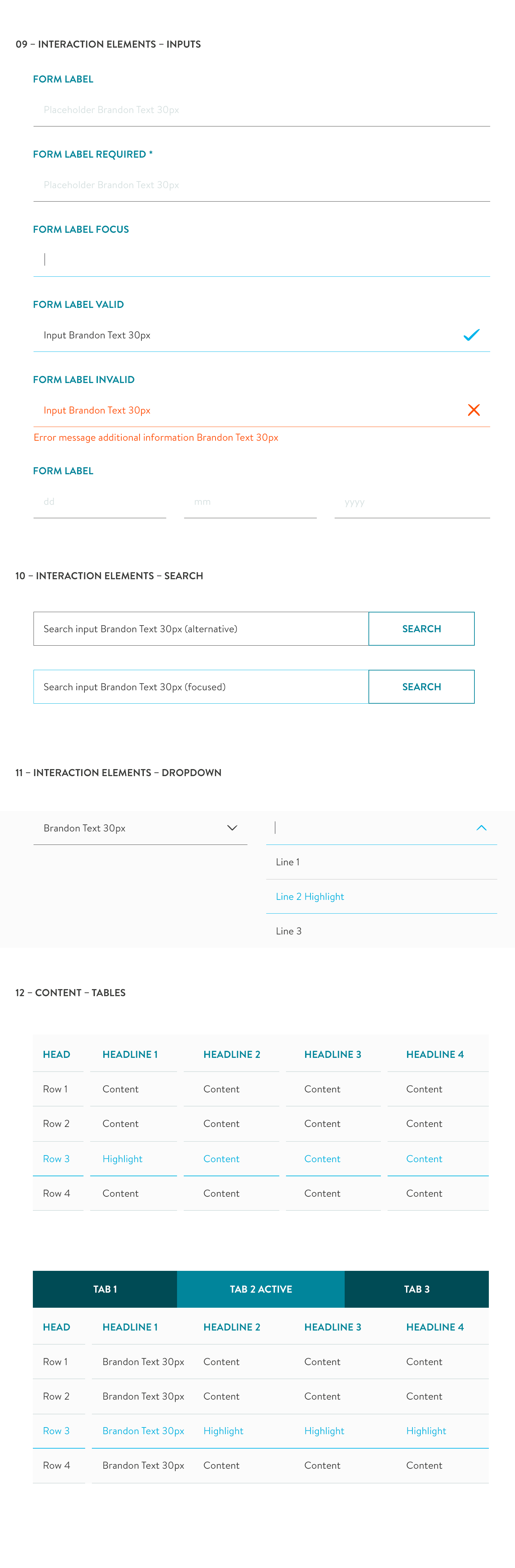Click the alternative search input field
Viewport: 515px width, 1568px height.
pyautogui.click(x=201, y=629)
